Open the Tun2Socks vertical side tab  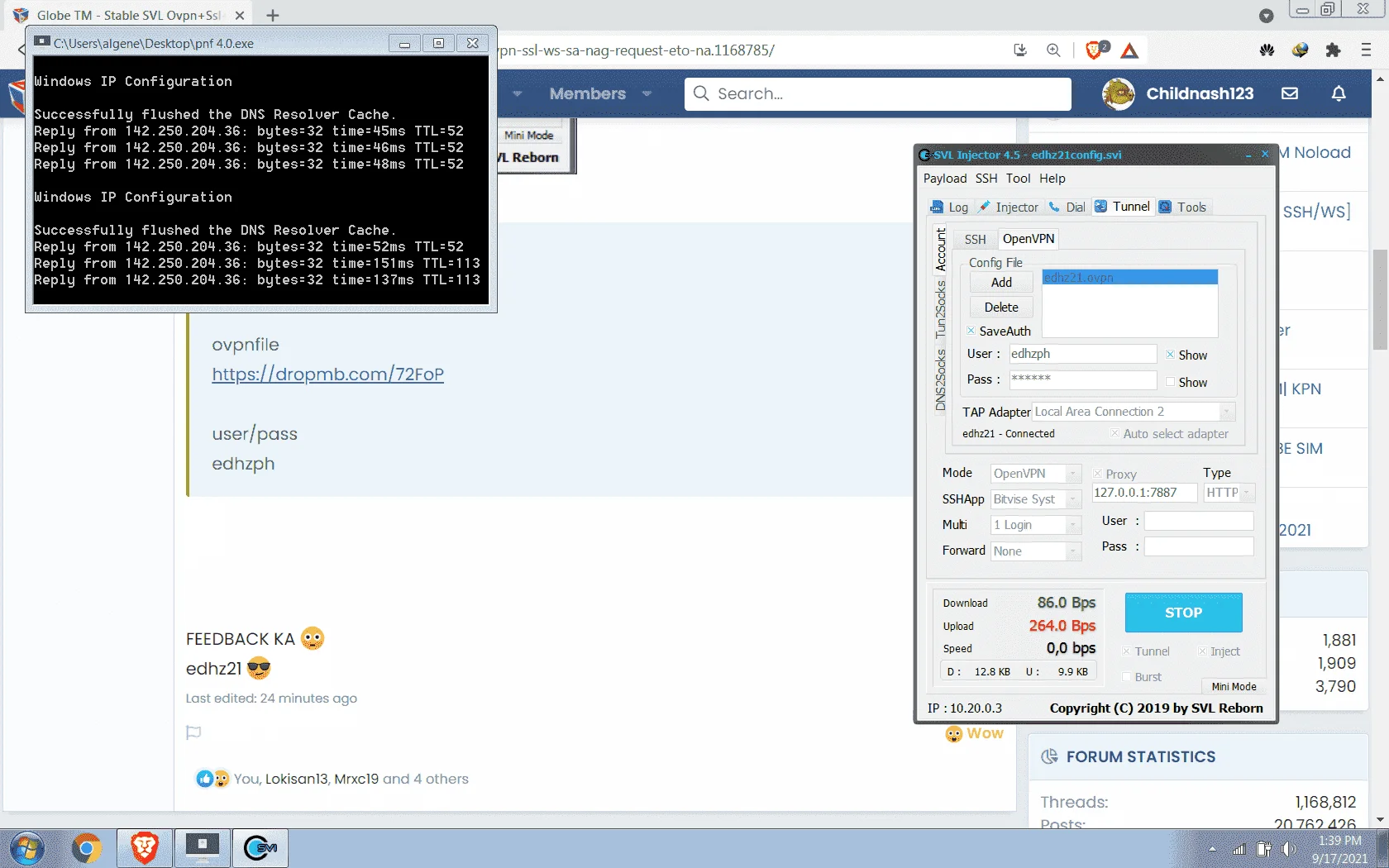[941, 309]
